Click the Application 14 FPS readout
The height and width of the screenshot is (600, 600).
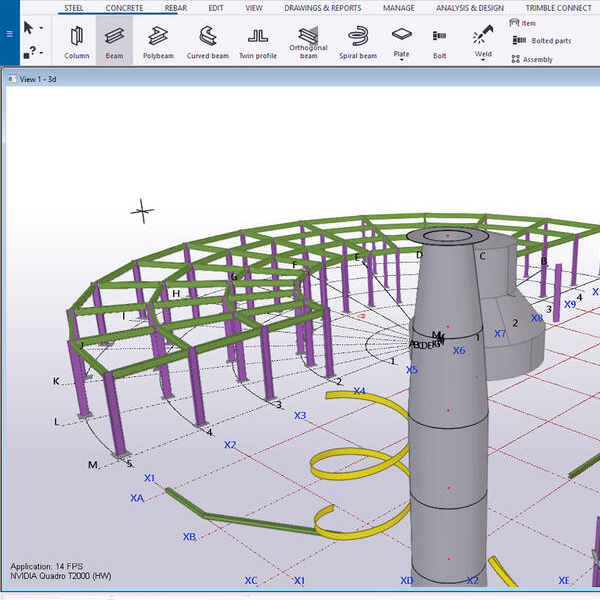[x=47, y=566]
